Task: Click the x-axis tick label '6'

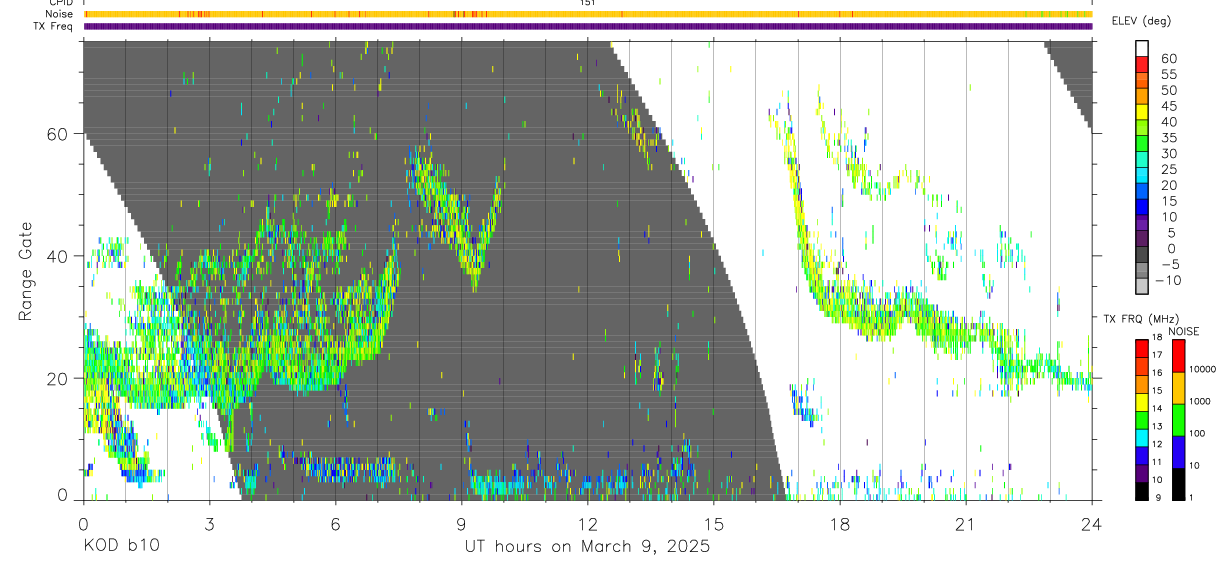Action: pos(335,524)
